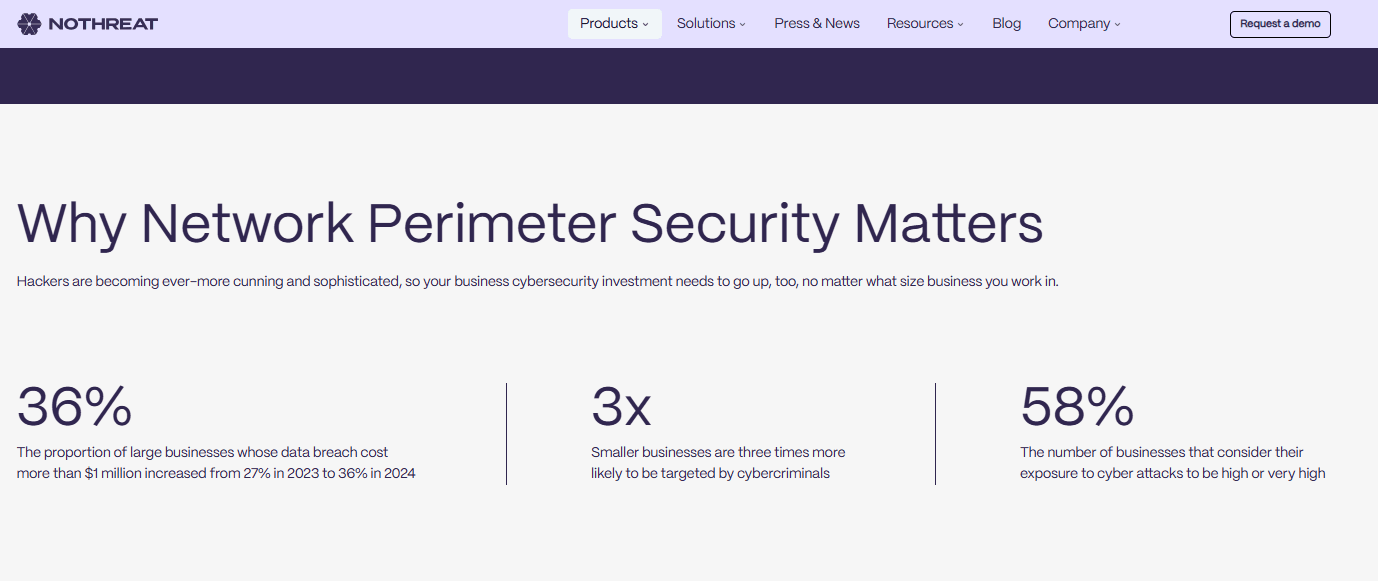The width and height of the screenshot is (1378, 588).
Task: Click the Why Network Perimeter Security Matters heading
Action: click(x=530, y=223)
